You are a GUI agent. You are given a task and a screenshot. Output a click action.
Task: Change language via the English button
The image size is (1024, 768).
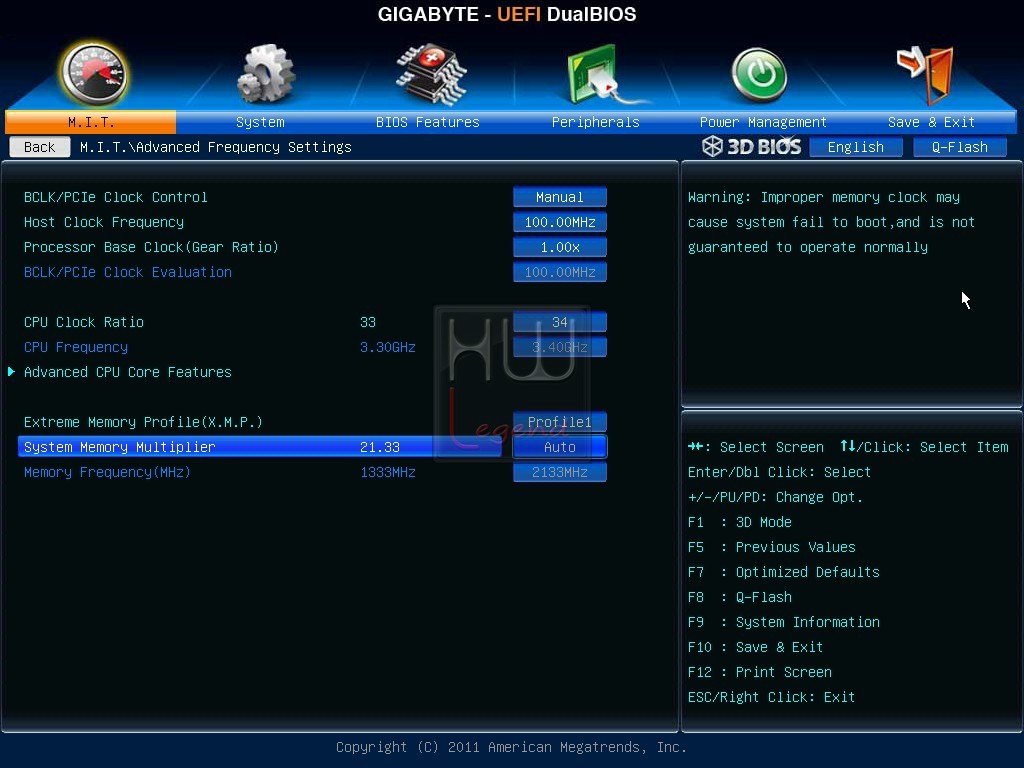tap(856, 147)
